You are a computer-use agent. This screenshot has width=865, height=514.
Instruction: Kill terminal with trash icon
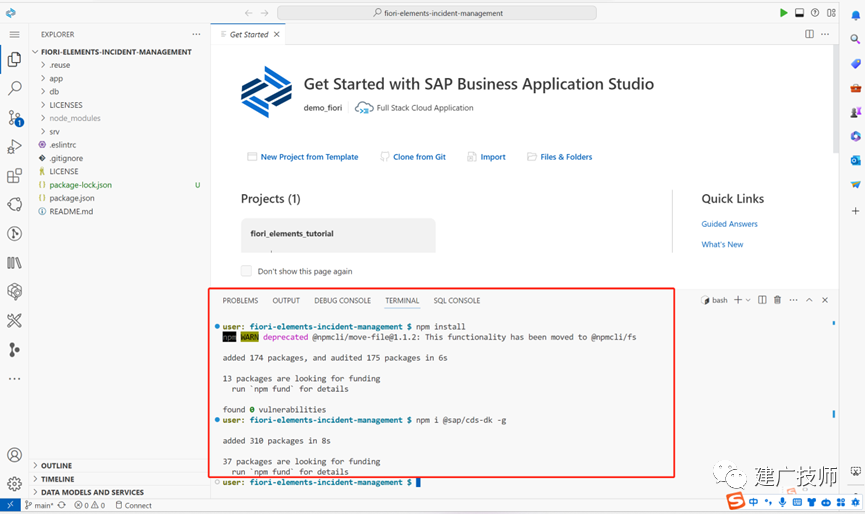click(777, 300)
